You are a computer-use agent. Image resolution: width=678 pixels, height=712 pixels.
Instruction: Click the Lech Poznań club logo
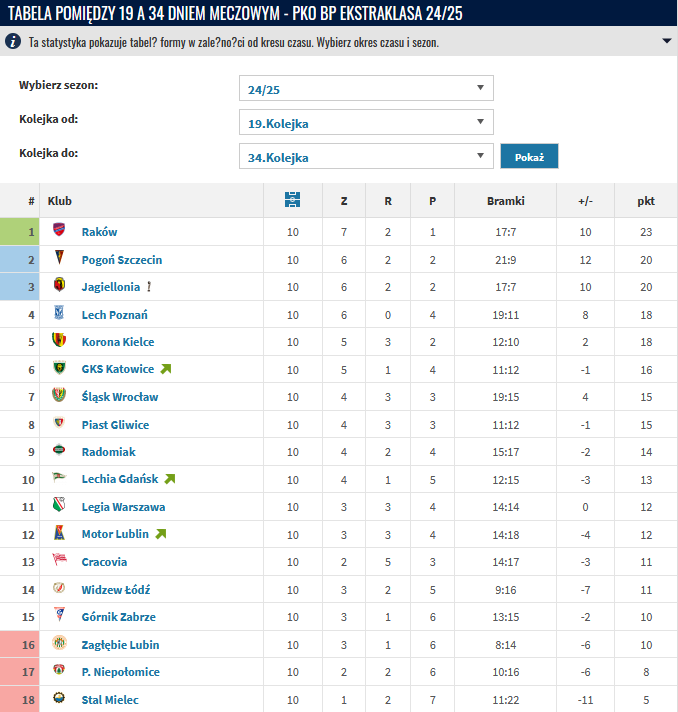click(59, 314)
